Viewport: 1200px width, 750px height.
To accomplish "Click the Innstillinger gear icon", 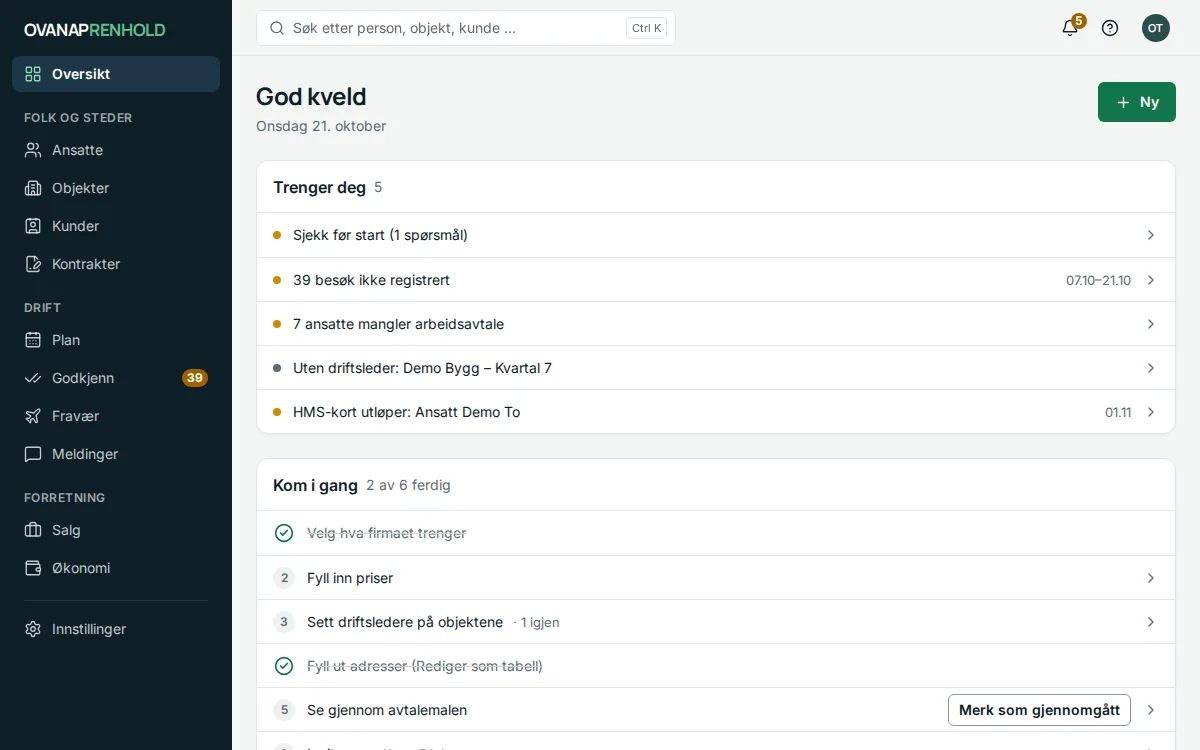I will (33, 629).
